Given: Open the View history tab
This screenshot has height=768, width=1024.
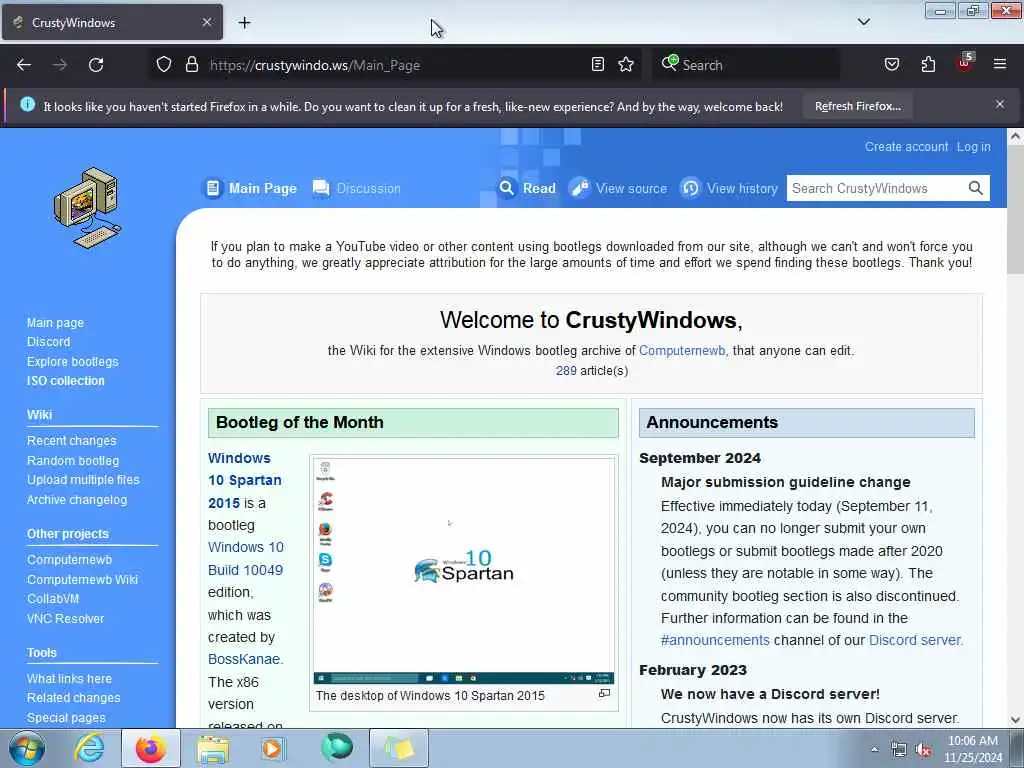Looking at the screenshot, I should 729,188.
